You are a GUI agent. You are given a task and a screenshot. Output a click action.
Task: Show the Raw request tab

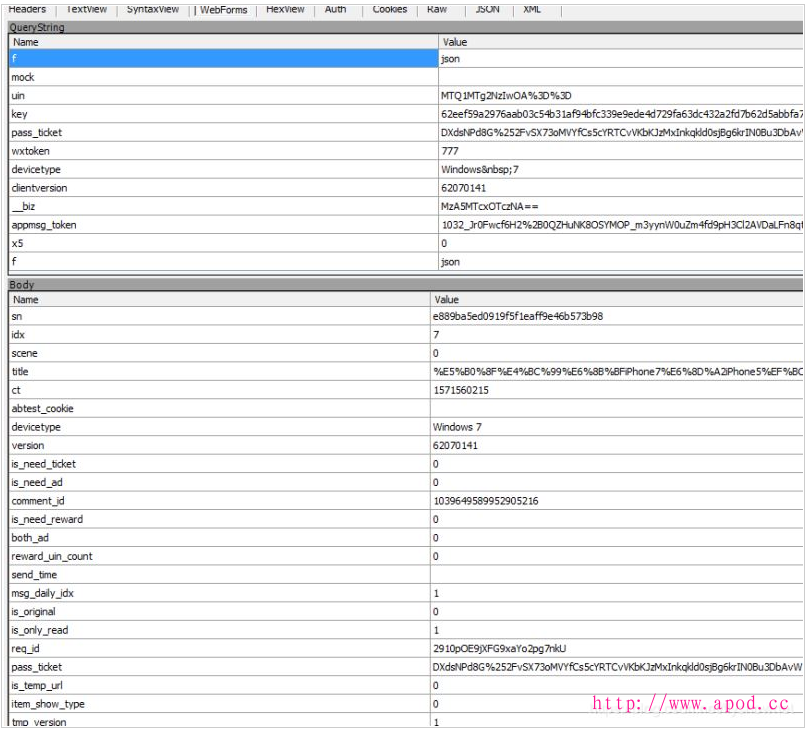(437, 9)
